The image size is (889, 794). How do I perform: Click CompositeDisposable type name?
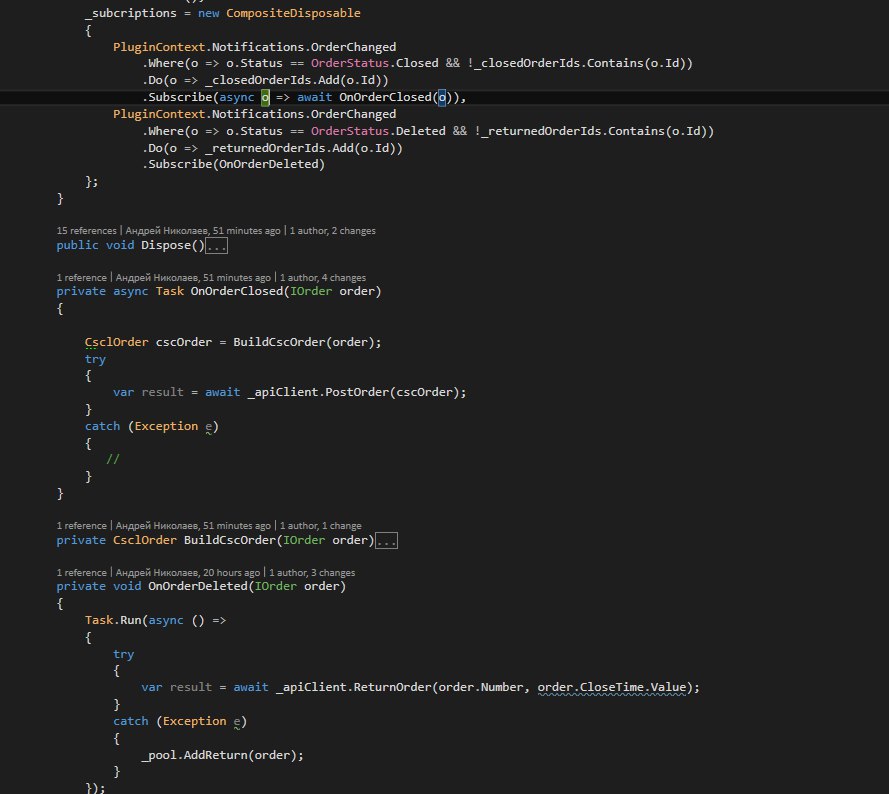tap(293, 13)
